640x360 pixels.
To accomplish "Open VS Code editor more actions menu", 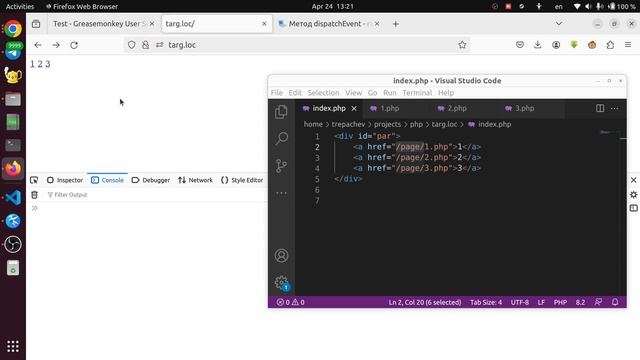I will click(615, 108).
